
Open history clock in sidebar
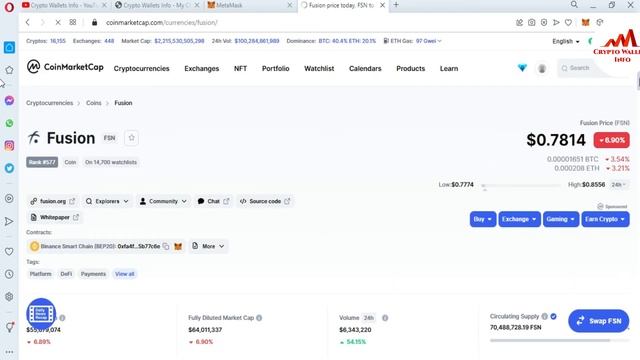coord(9,274)
